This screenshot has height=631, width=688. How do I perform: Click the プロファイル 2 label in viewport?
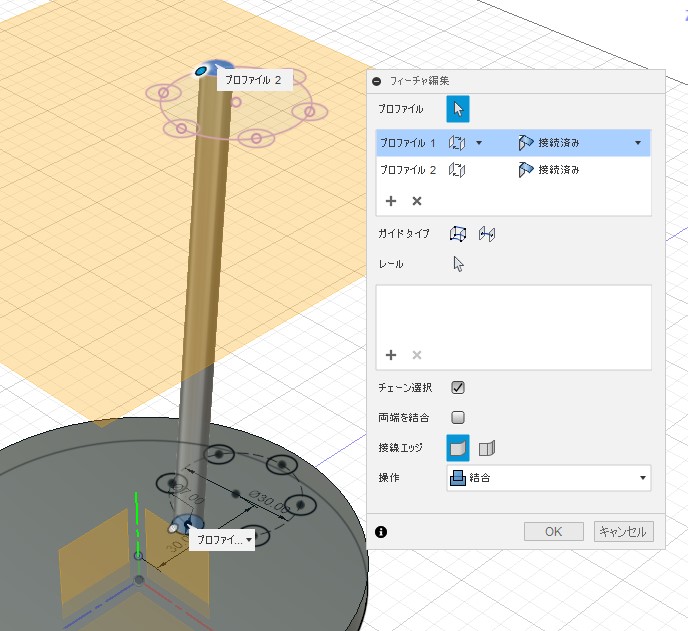253,80
